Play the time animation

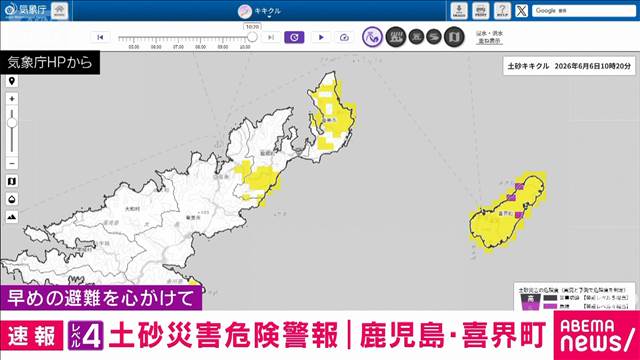(321, 37)
